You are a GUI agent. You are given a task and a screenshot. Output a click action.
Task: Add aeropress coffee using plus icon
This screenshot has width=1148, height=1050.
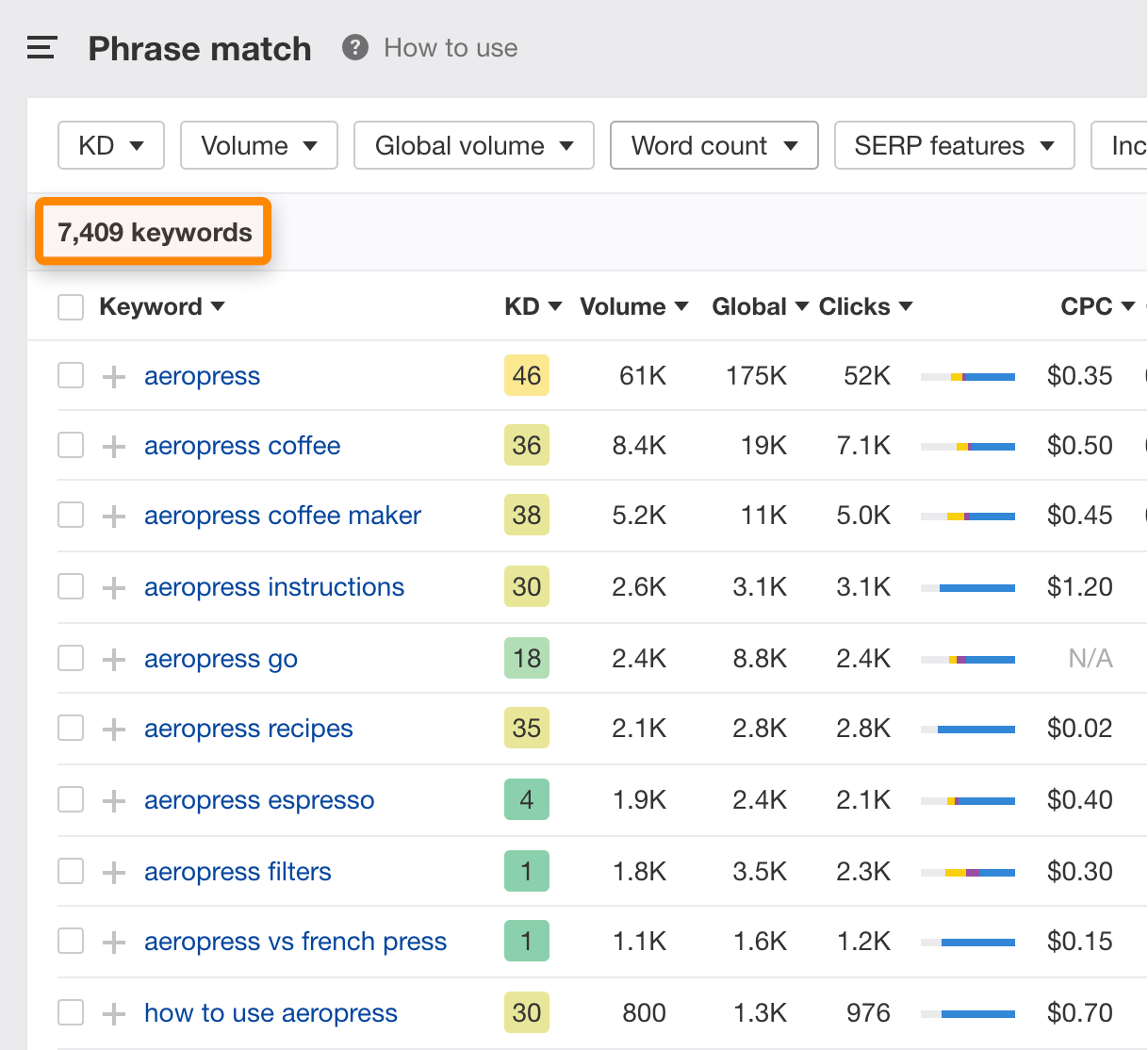tap(114, 447)
